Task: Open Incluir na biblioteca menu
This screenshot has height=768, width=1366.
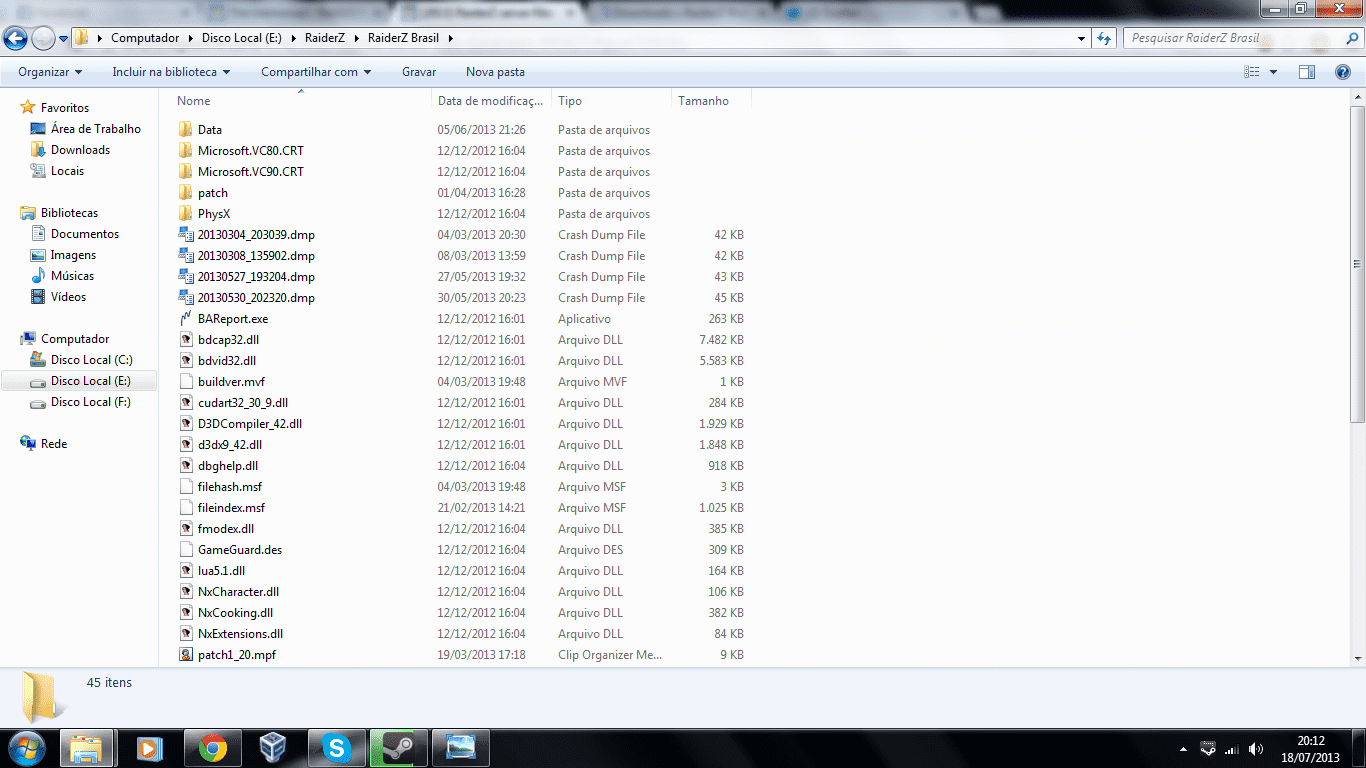Action: 171,72
